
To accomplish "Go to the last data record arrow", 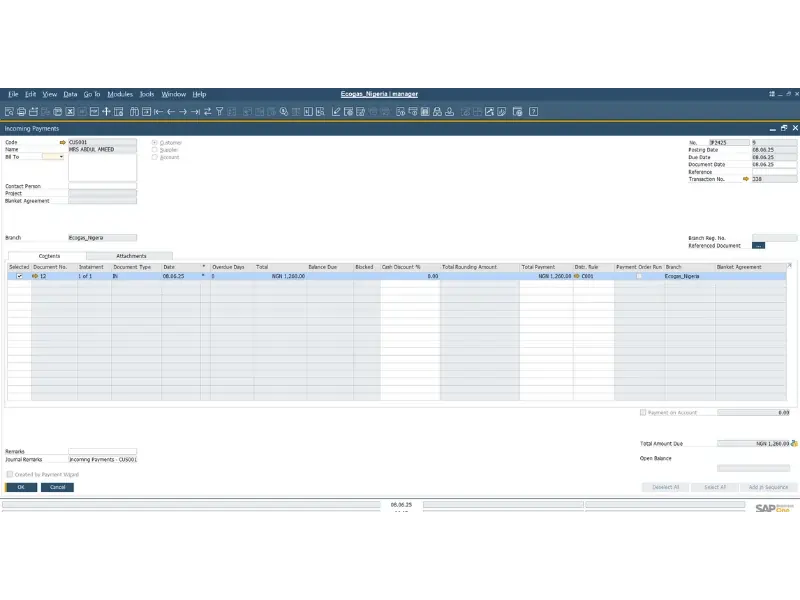I will click(x=195, y=111).
